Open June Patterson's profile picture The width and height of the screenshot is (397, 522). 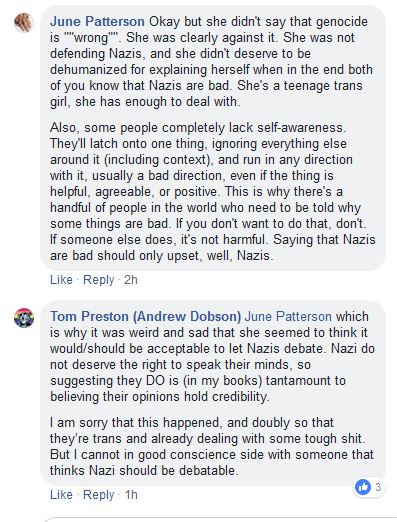(24, 23)
